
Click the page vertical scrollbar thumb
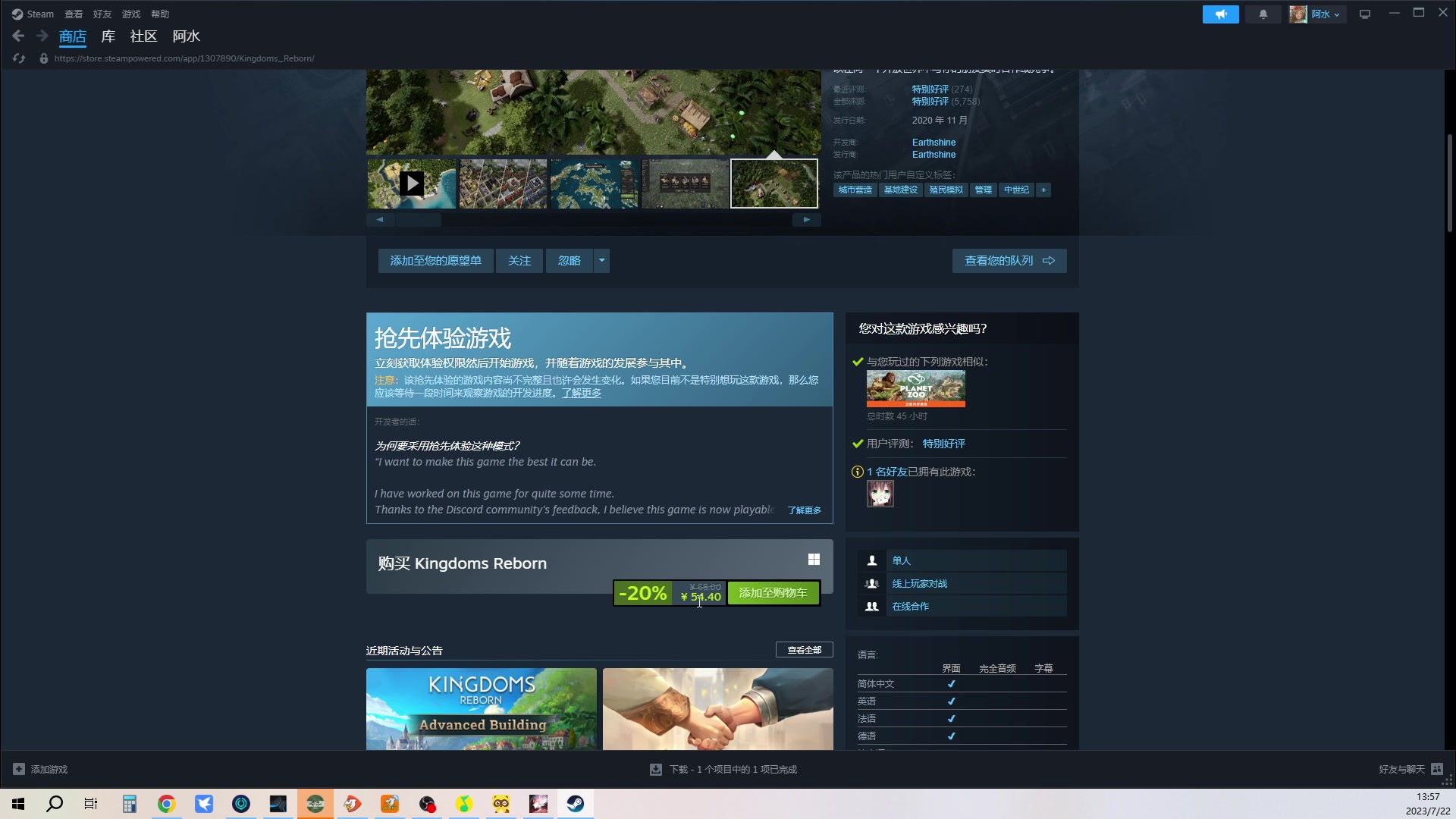click(x=1449, y=184)
